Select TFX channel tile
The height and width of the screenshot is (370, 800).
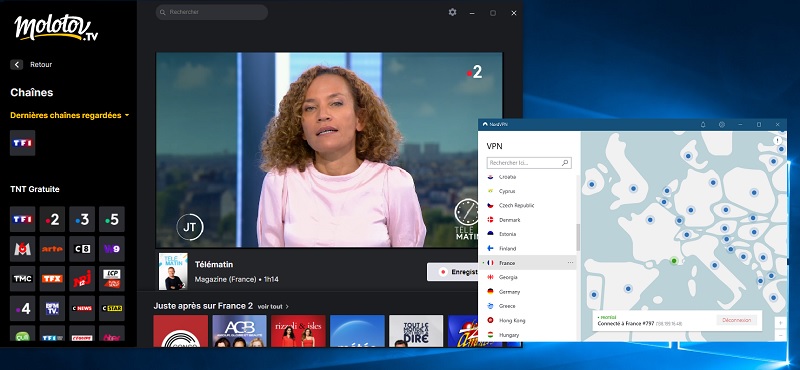(x=52, y=279)
